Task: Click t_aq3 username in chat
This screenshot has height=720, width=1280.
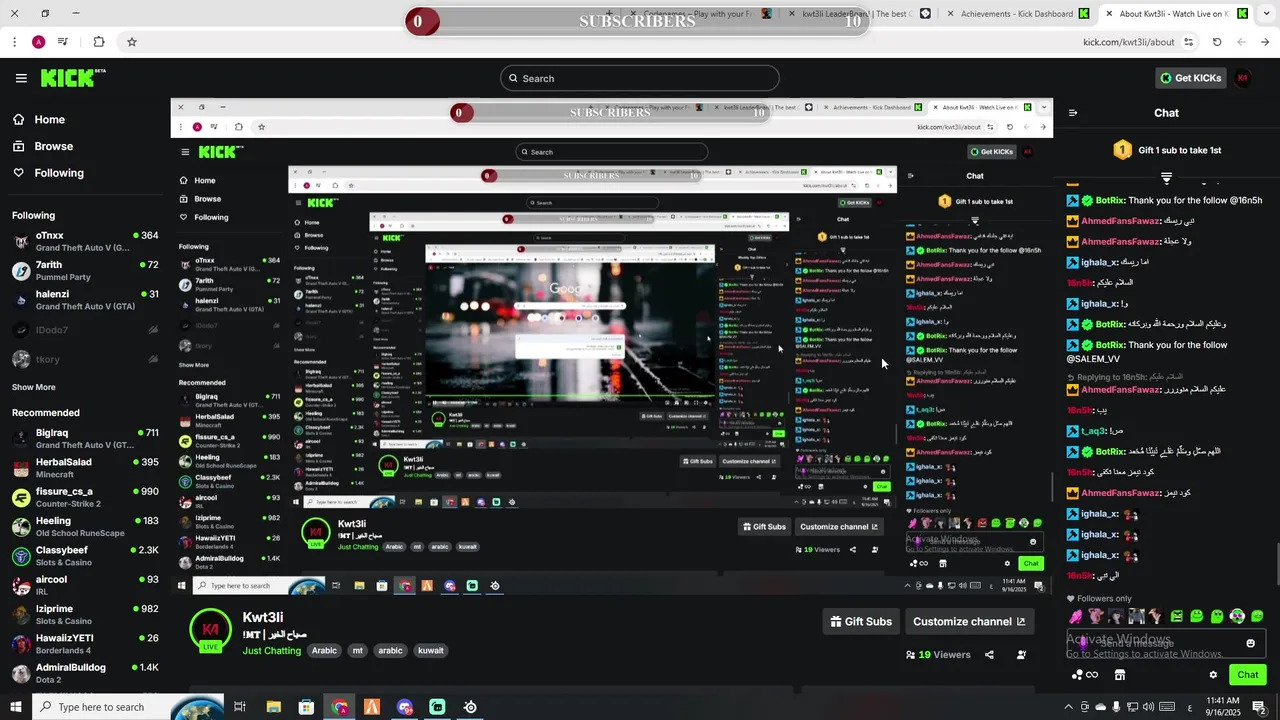Action: pyautogui.click(x=1092, y=431)
